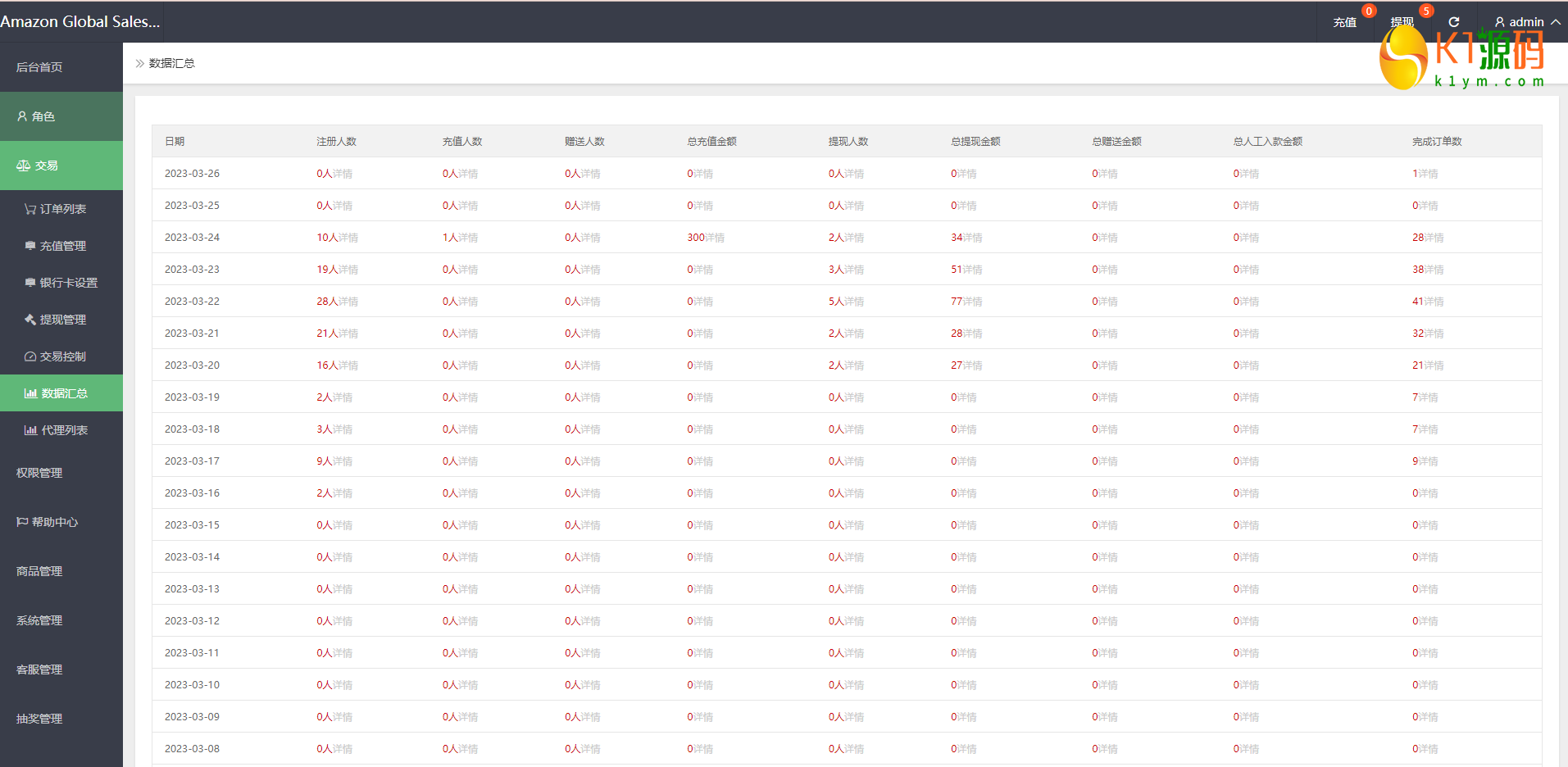Click the gauge icon for 交易控制
The width and height of the screenshot is (1568, 767).
pyautogui.click(x=30, y=356)
